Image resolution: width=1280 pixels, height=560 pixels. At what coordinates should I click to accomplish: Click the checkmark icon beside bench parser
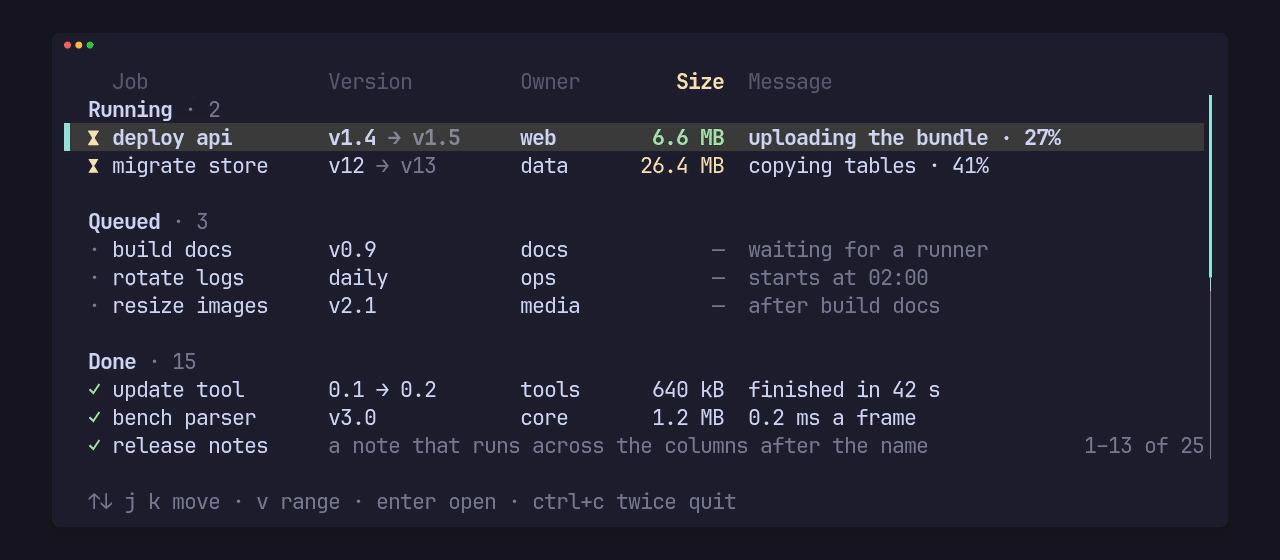[94, 418]
